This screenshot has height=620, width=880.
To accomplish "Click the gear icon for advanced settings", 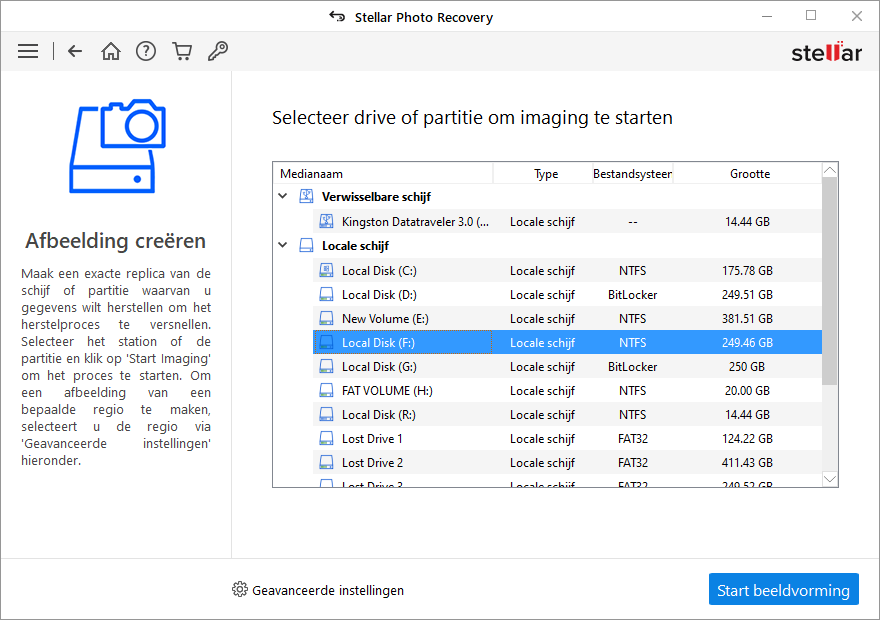I will [240, 590].
